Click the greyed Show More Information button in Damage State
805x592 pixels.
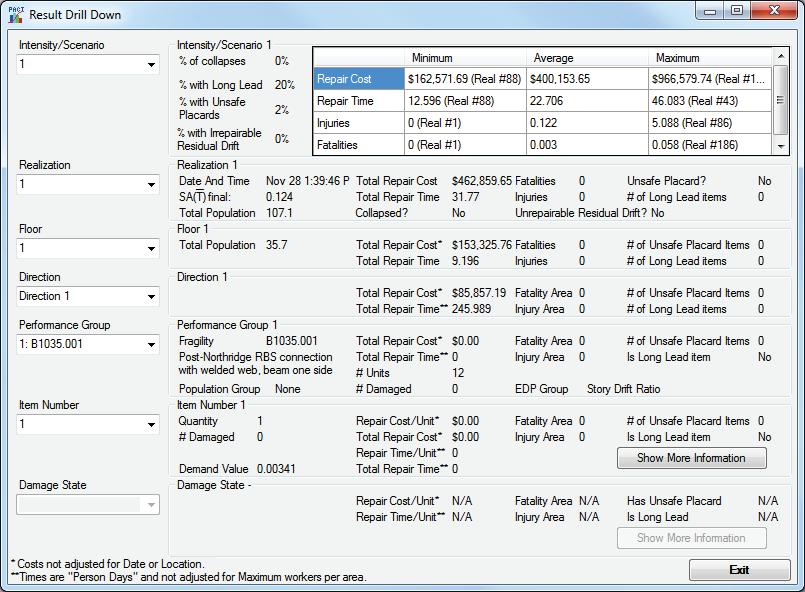(692, 538)
